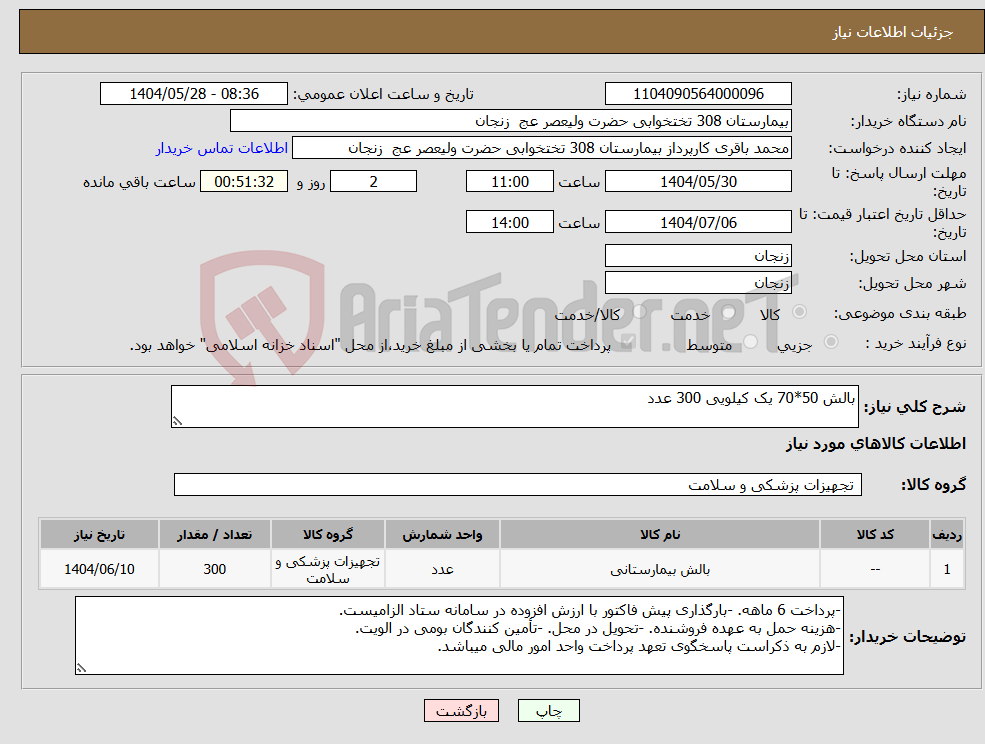
Task: Click the جزئیات اطلاعات نیاز header title
Action: click(x=893, y=32)
